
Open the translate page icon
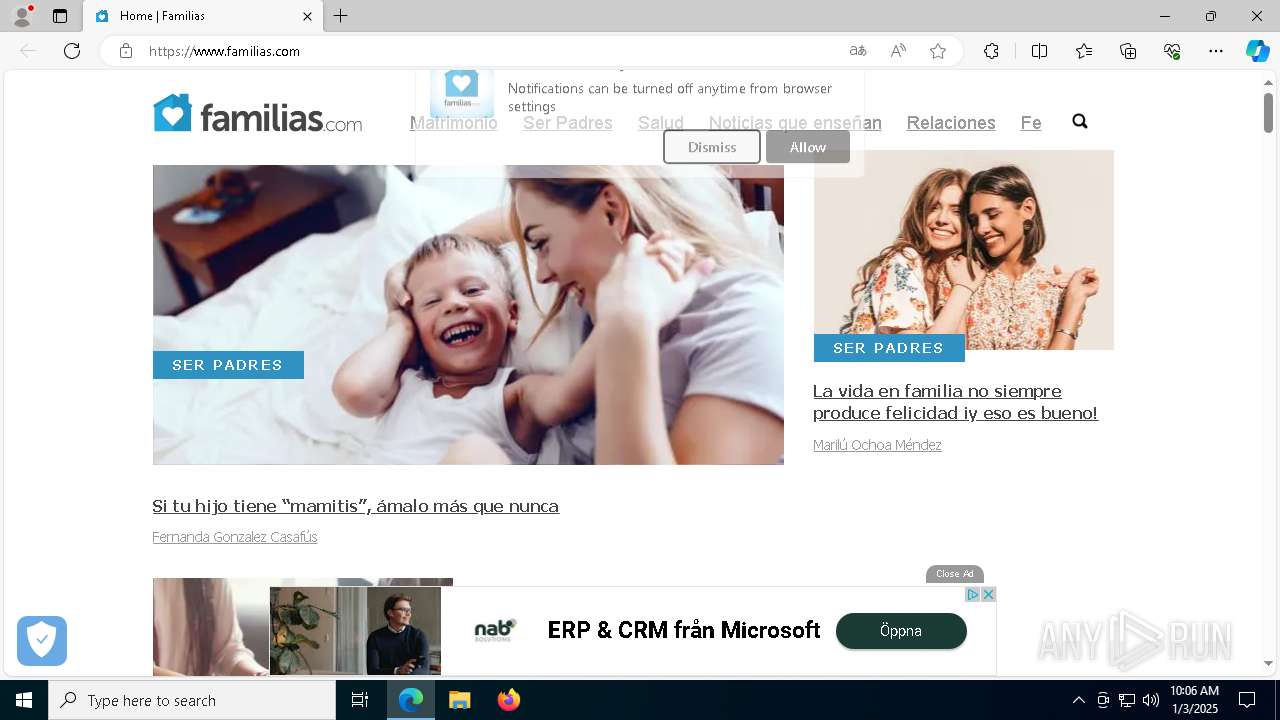pyautogui.click(x=858, y=51)
